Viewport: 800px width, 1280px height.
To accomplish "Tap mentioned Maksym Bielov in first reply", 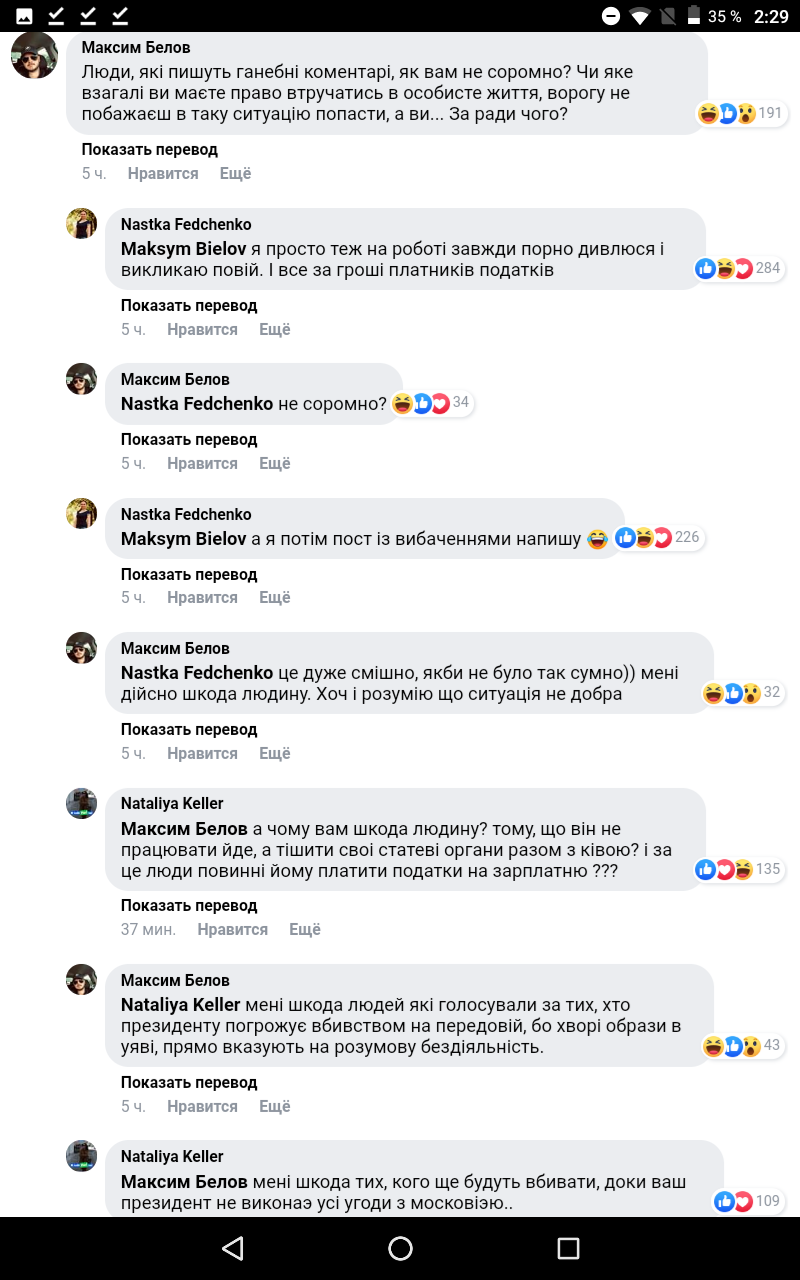I will coord(183,249).
